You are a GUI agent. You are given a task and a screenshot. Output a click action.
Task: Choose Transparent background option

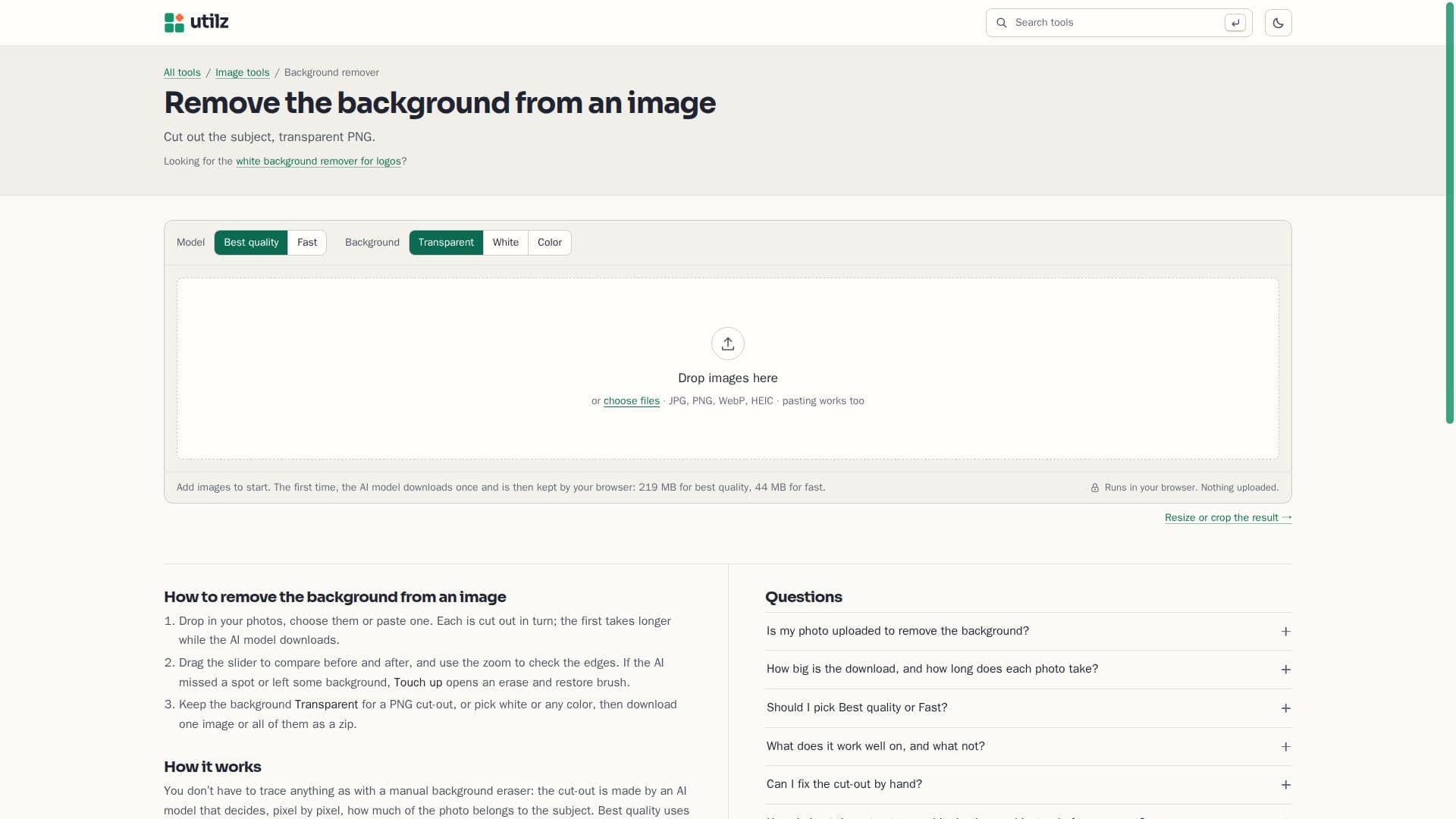446,243
